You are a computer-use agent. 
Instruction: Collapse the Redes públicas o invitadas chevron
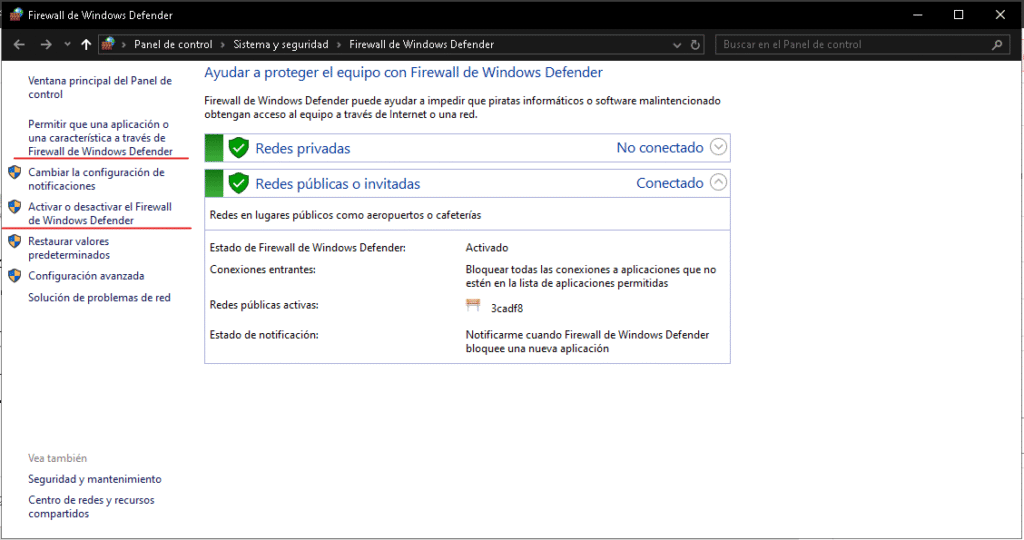pyautogui.click(x=718, y=183)
